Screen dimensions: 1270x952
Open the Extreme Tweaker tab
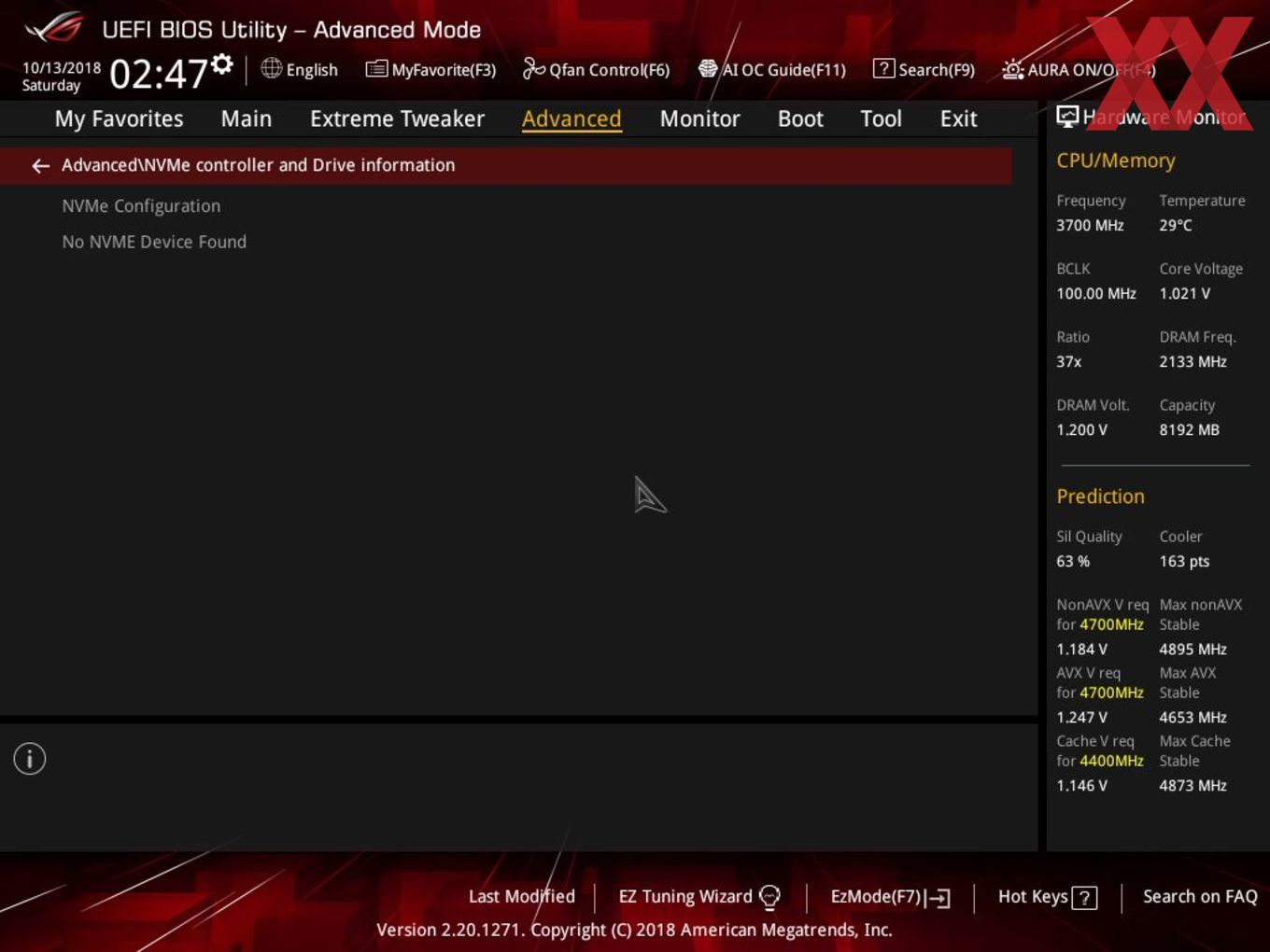tap(397, 119)
